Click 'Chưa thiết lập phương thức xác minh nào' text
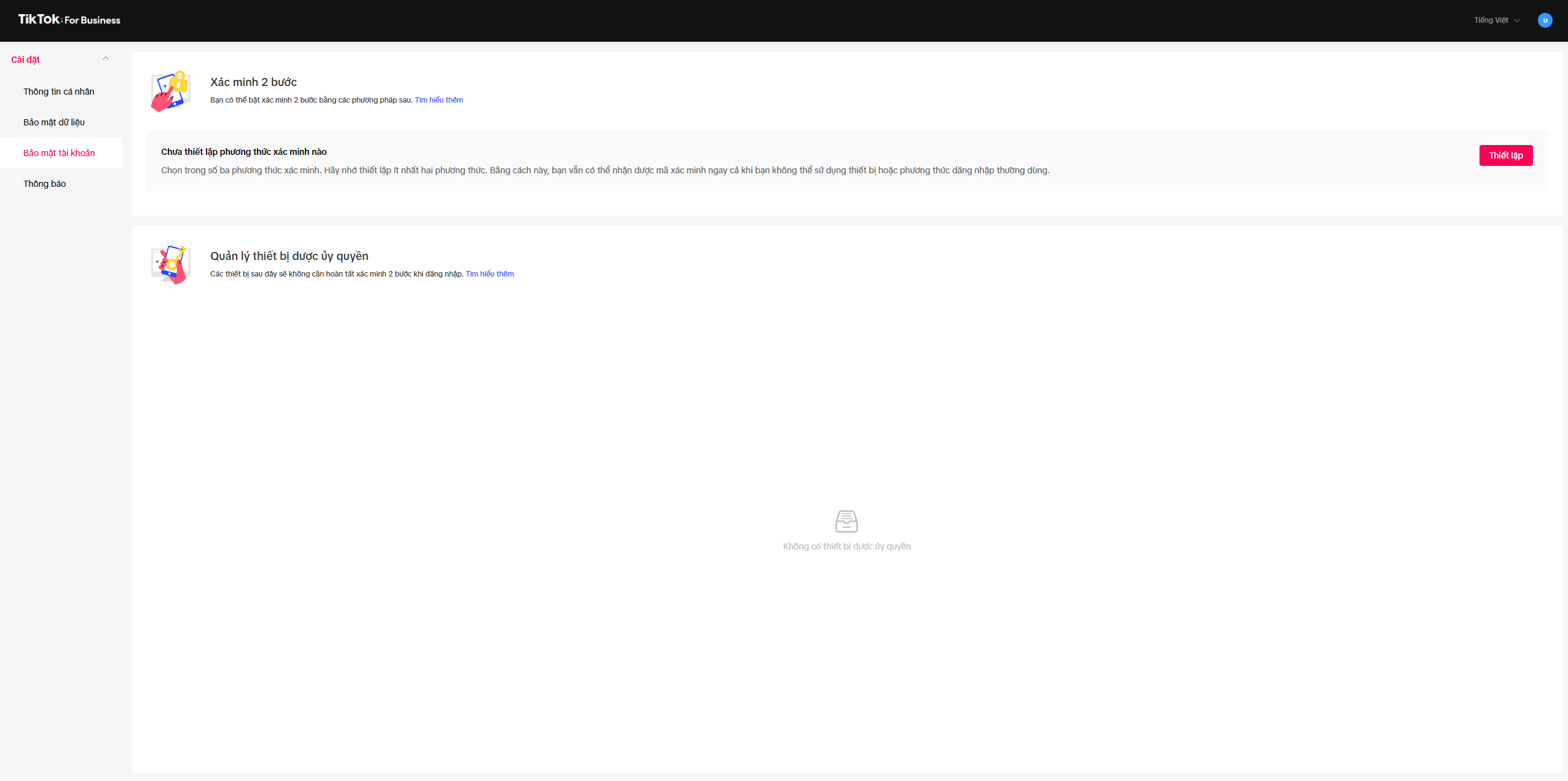The image size is (1568, 781). point(243,152)
